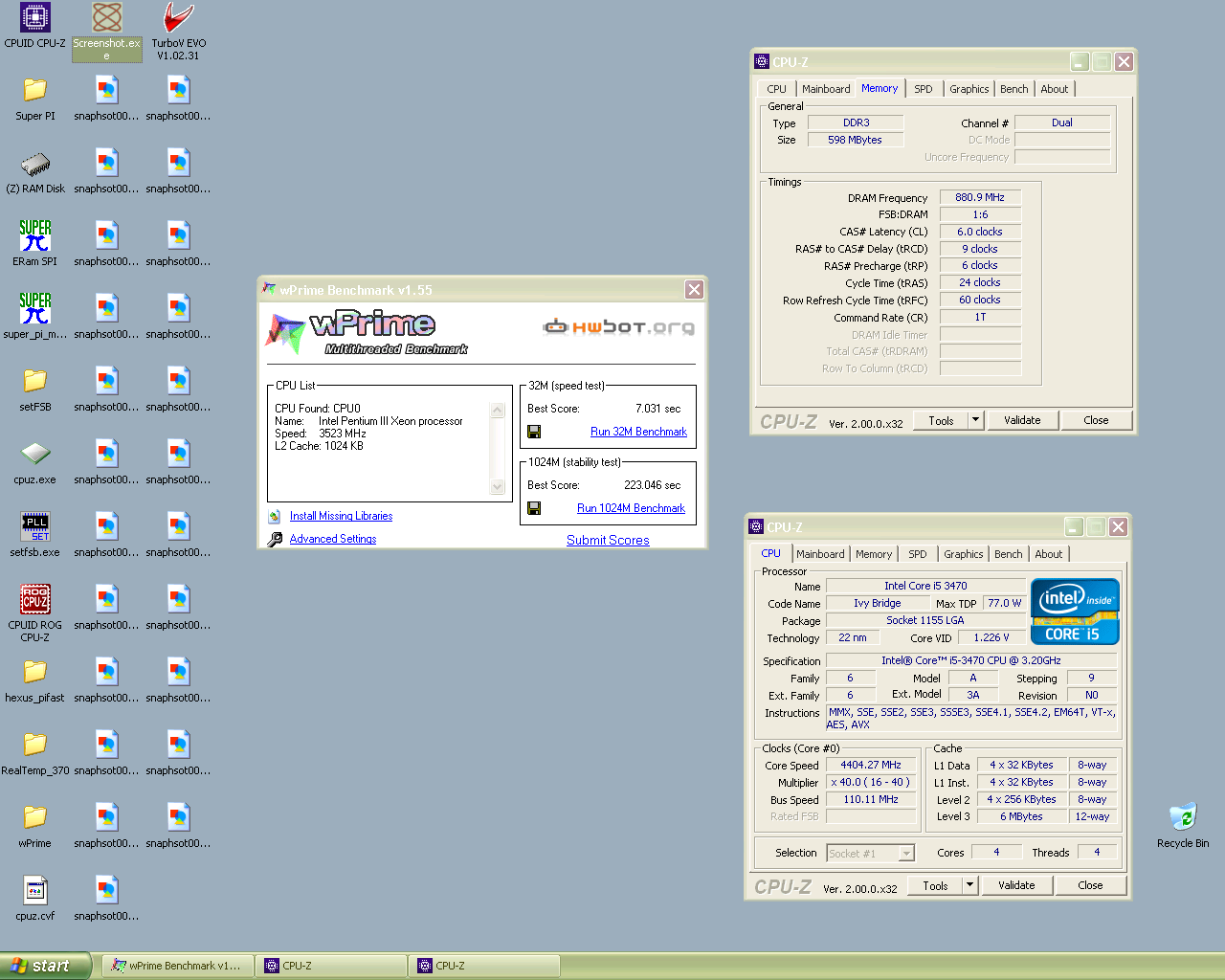Activate second CPU-Z taskbar button
The height and width of the screenshot is (980, 1225).
tap(484, 966)
